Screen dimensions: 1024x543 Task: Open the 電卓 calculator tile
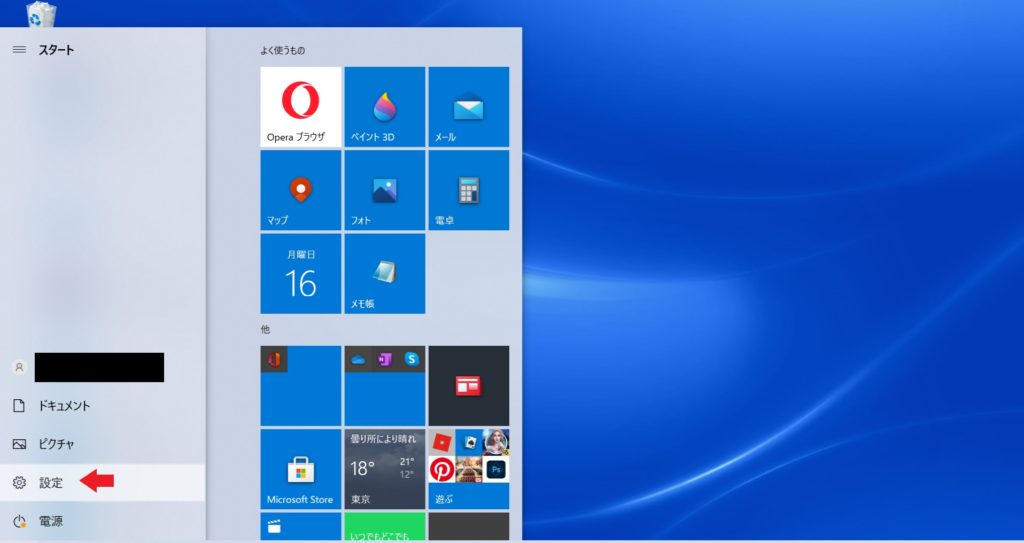point(469,190)
